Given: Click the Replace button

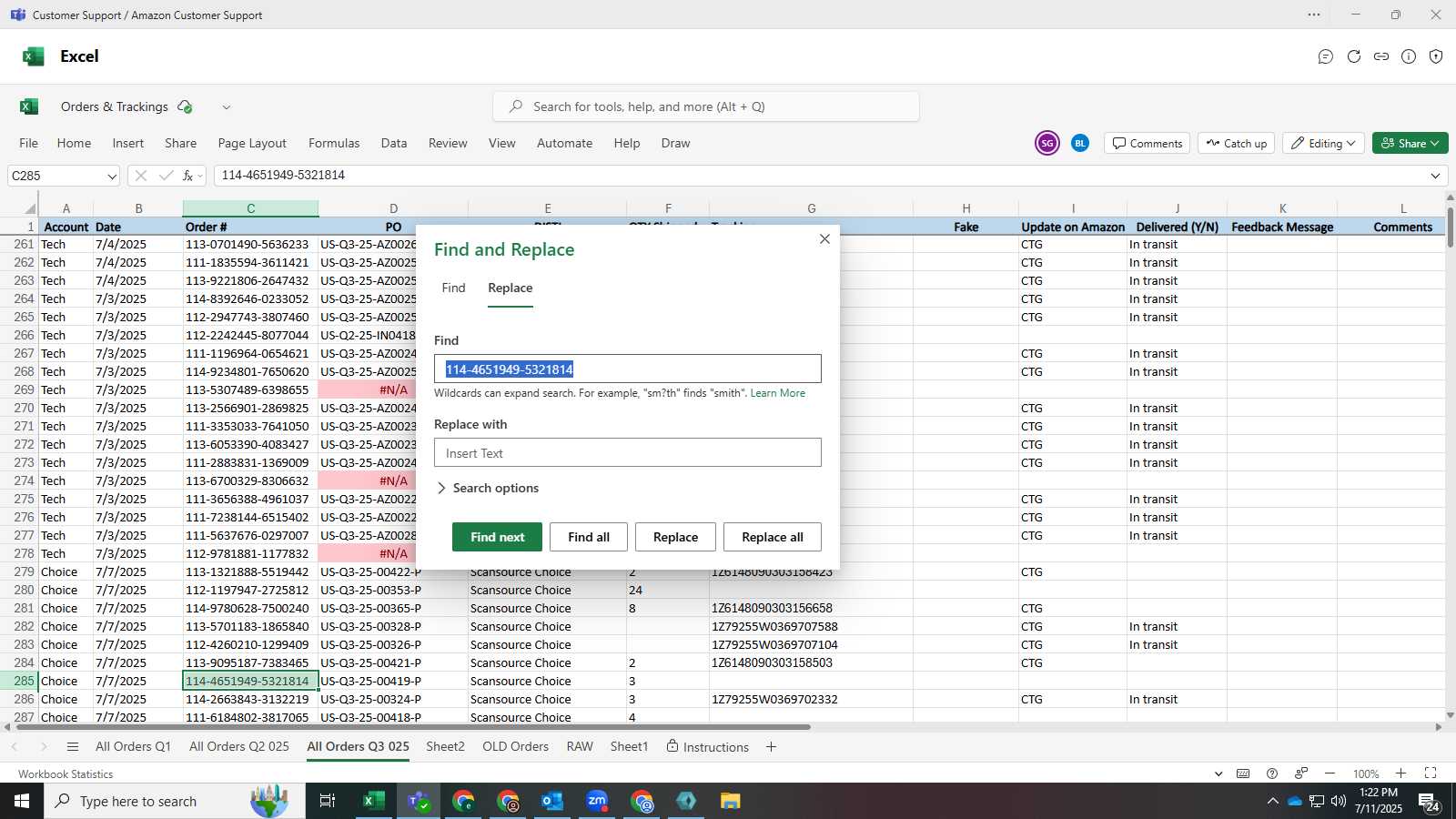Looking at the screenshot, I should (x=675, y=537).
